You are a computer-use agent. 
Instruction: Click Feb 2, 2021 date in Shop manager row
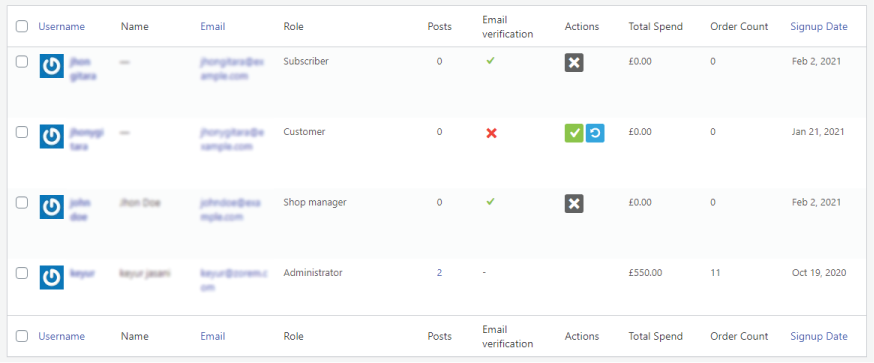tap(816, 202)
